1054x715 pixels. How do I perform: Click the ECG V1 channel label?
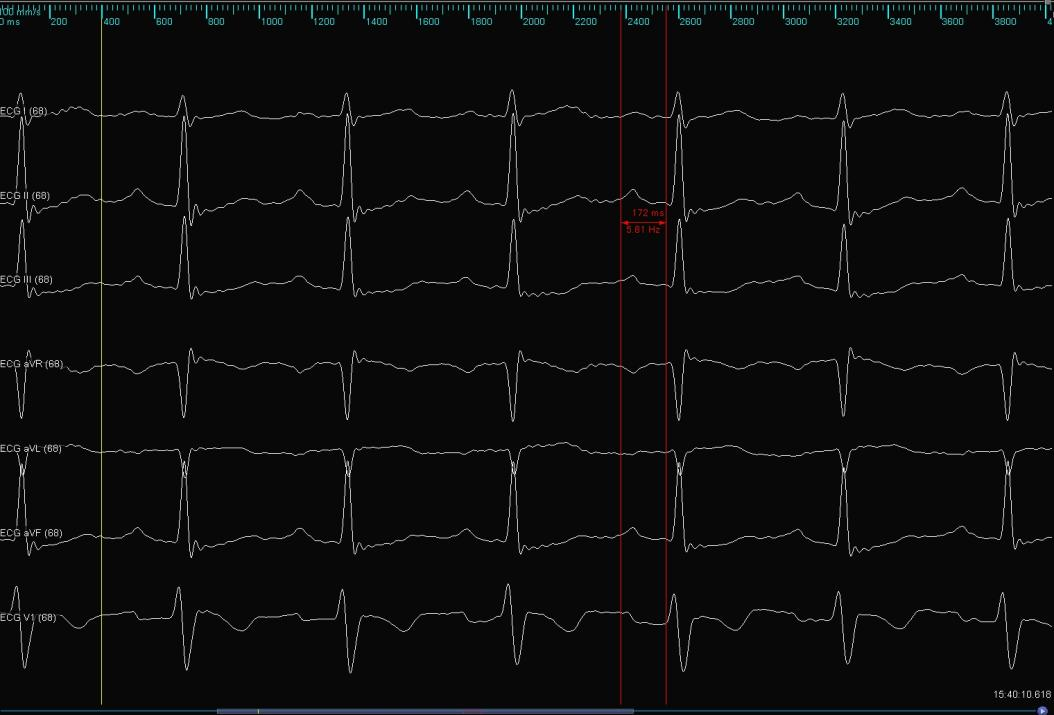[x=28, y=618]
